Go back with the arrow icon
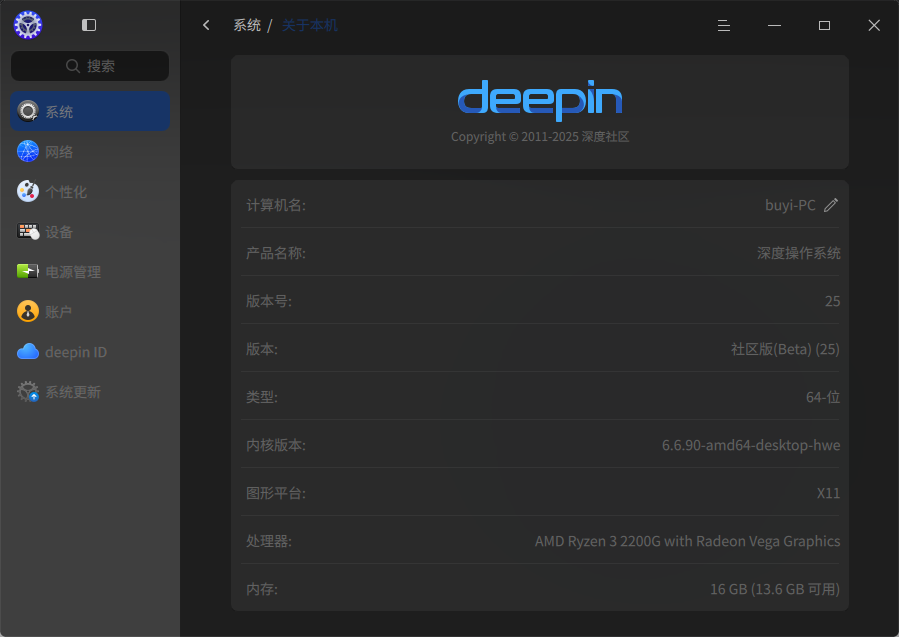This screenshot has width=899, height=637. pyautogui.click(x=206, y=25)
